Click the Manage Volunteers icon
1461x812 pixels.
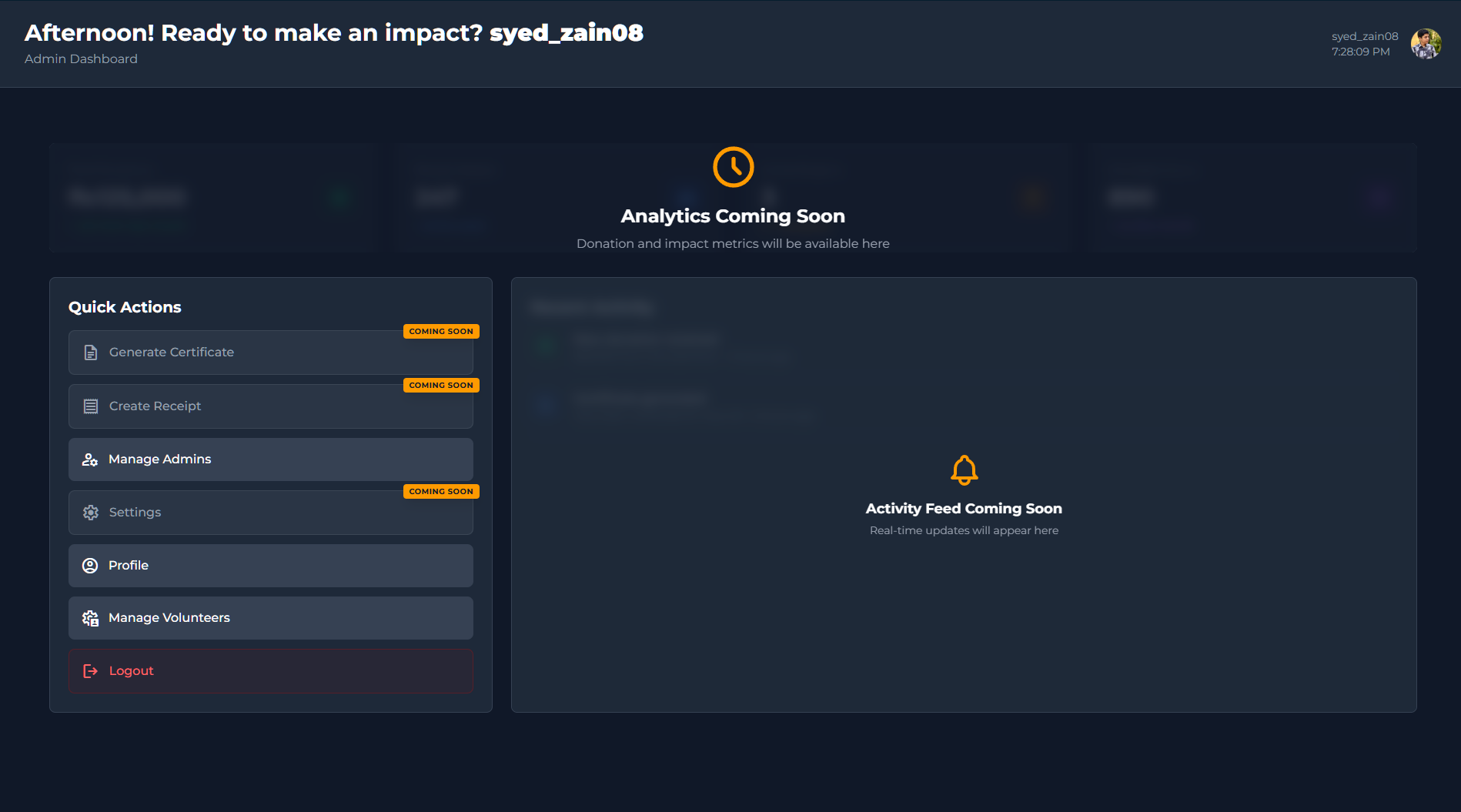pos(90,618)
